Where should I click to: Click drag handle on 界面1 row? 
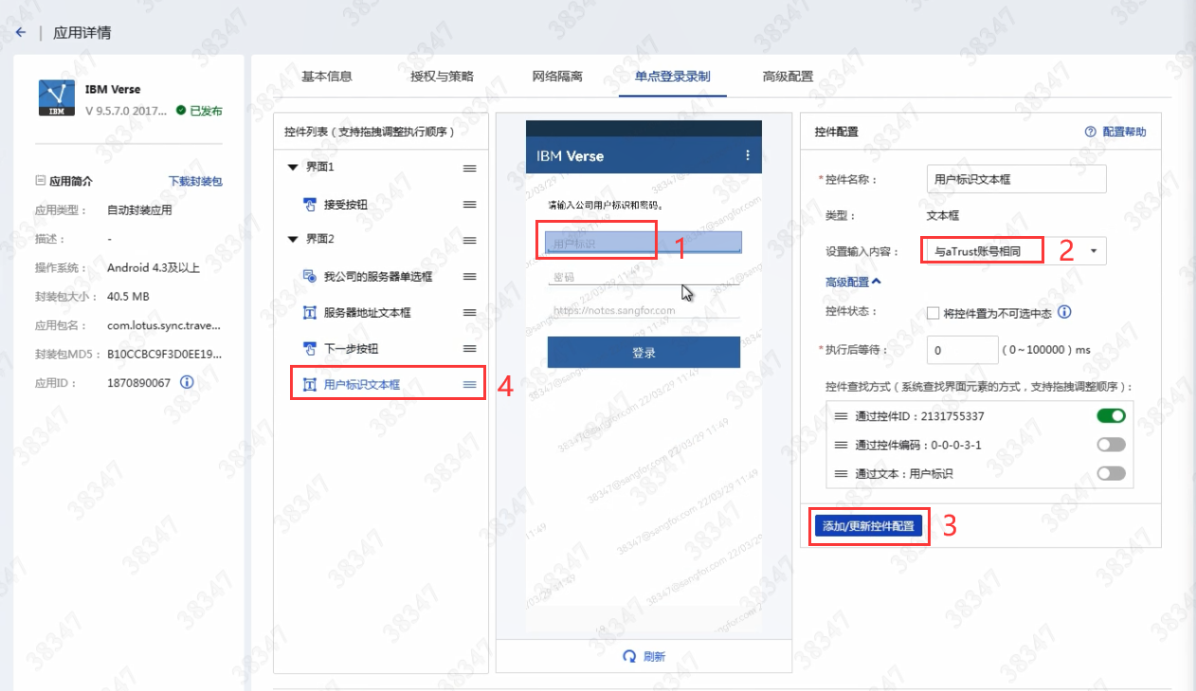[470, 168]
